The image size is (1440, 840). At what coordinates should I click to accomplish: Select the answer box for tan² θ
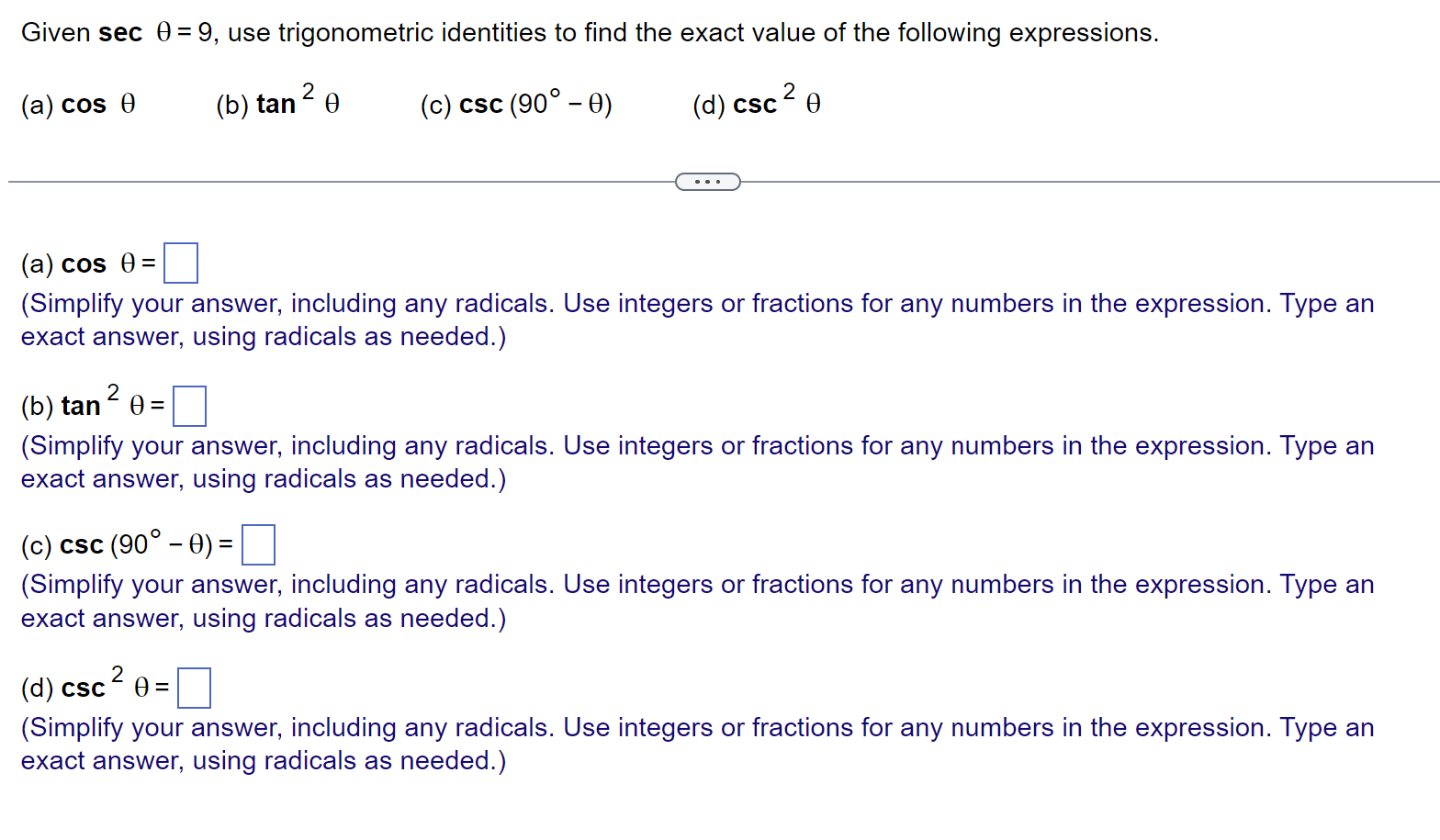[189, 406]
